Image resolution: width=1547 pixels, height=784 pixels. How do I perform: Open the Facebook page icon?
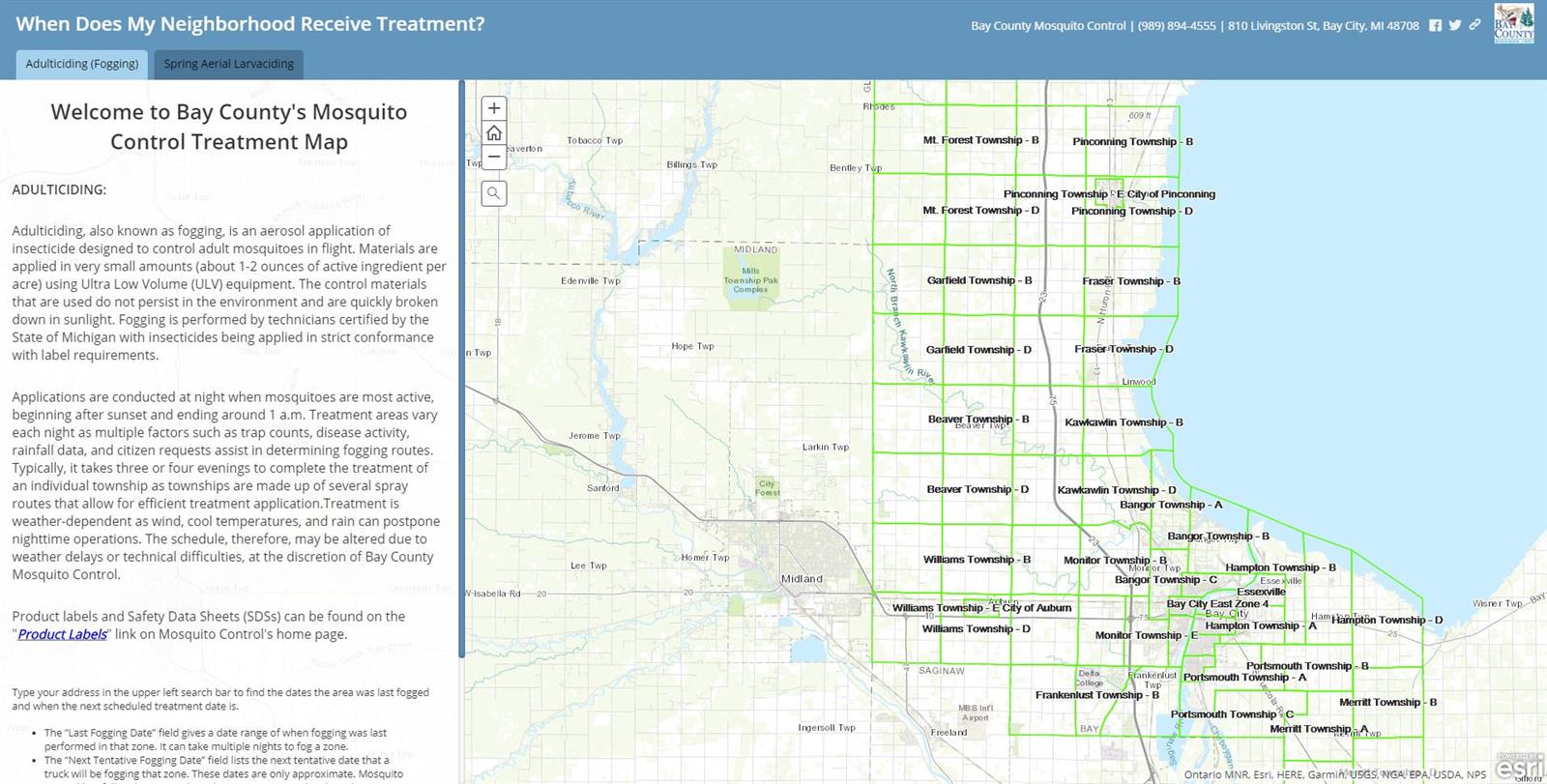tap(1436, 26)
